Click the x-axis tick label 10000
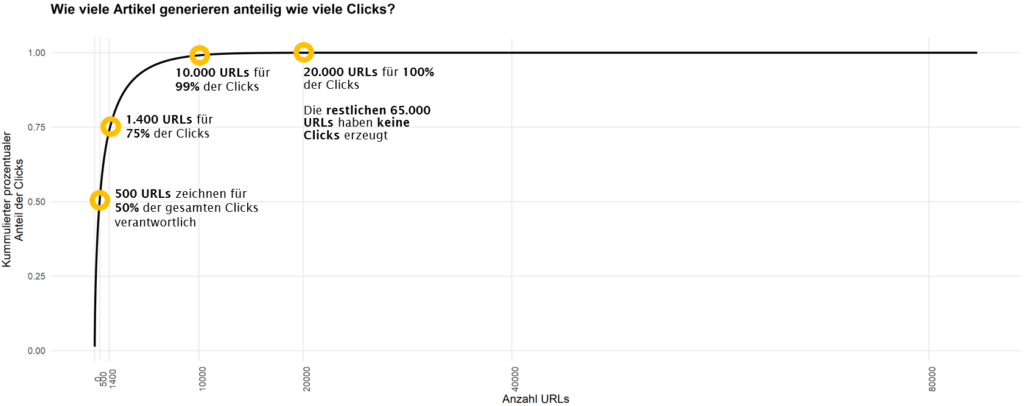Viewport: 1024px width, 406px height. [x=202, y=381]
